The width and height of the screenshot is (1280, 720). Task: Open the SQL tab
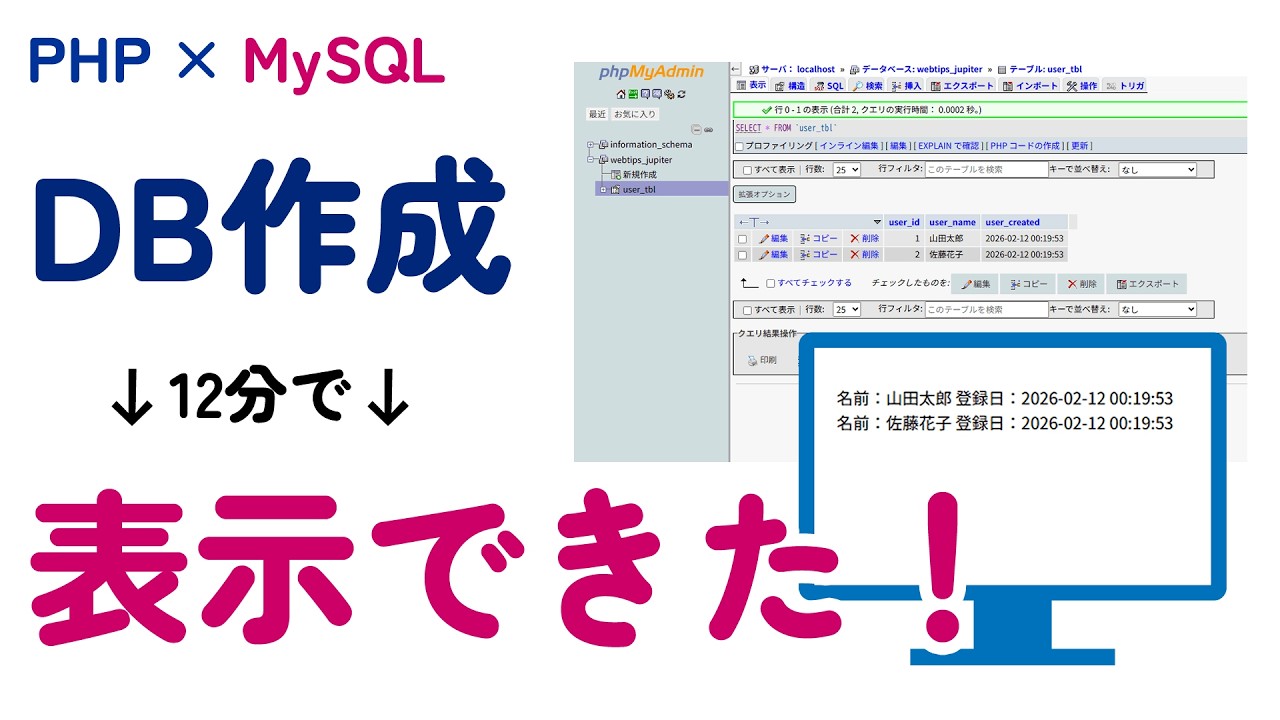[x=828, y=86]
